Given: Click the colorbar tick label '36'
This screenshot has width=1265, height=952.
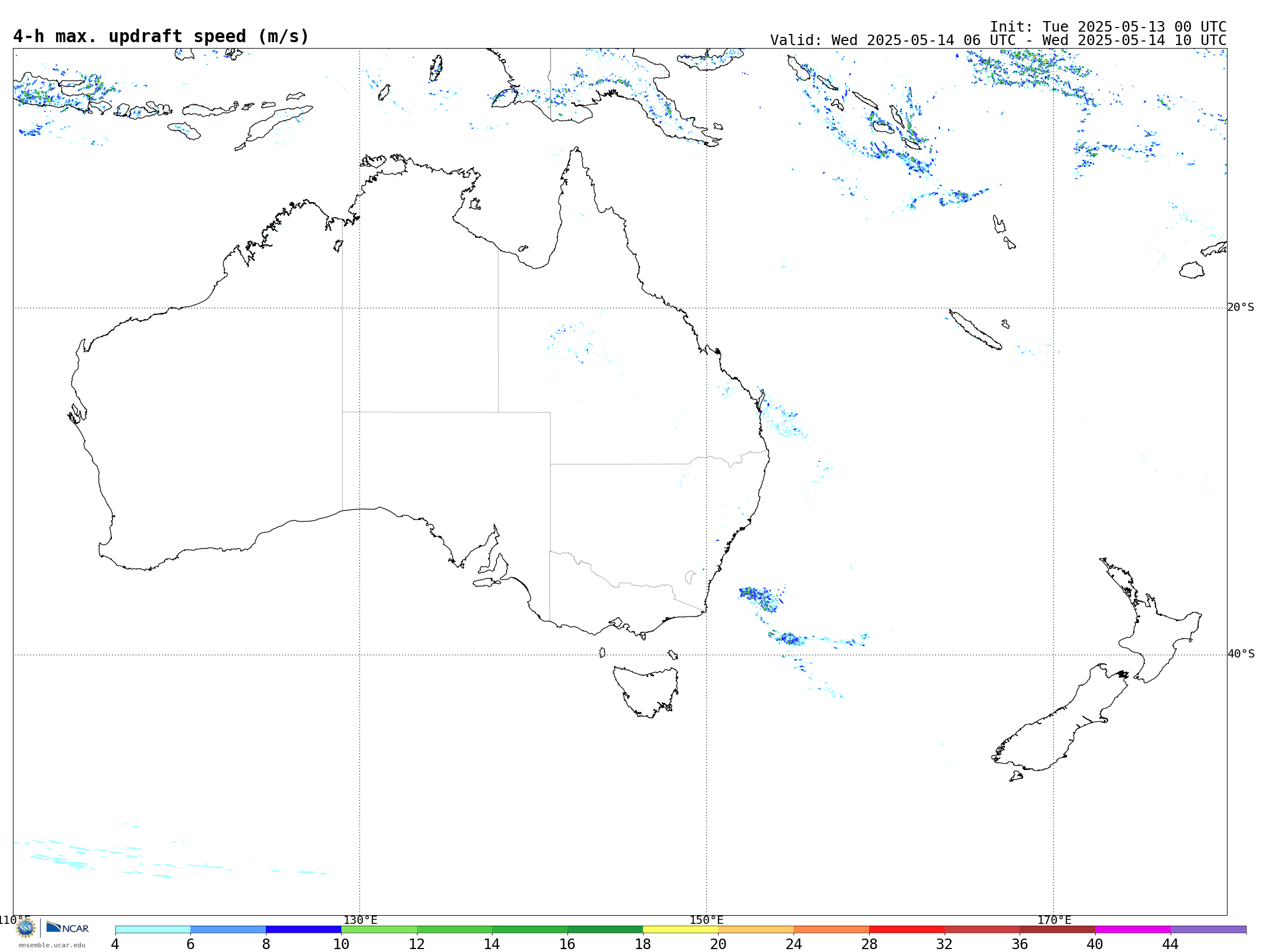Looking at the screenshot, I should [1020, 944].
